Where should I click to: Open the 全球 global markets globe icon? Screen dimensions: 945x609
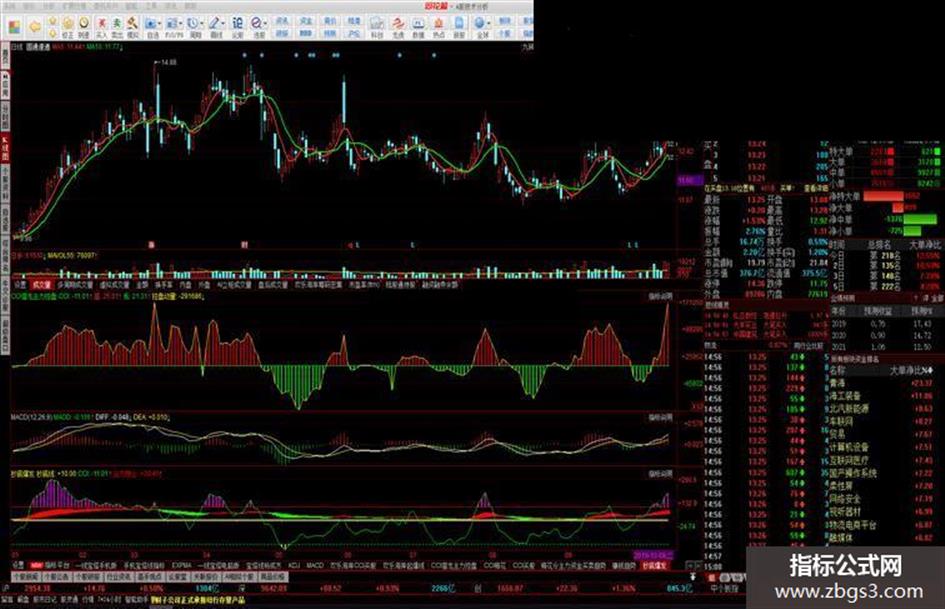482,28
